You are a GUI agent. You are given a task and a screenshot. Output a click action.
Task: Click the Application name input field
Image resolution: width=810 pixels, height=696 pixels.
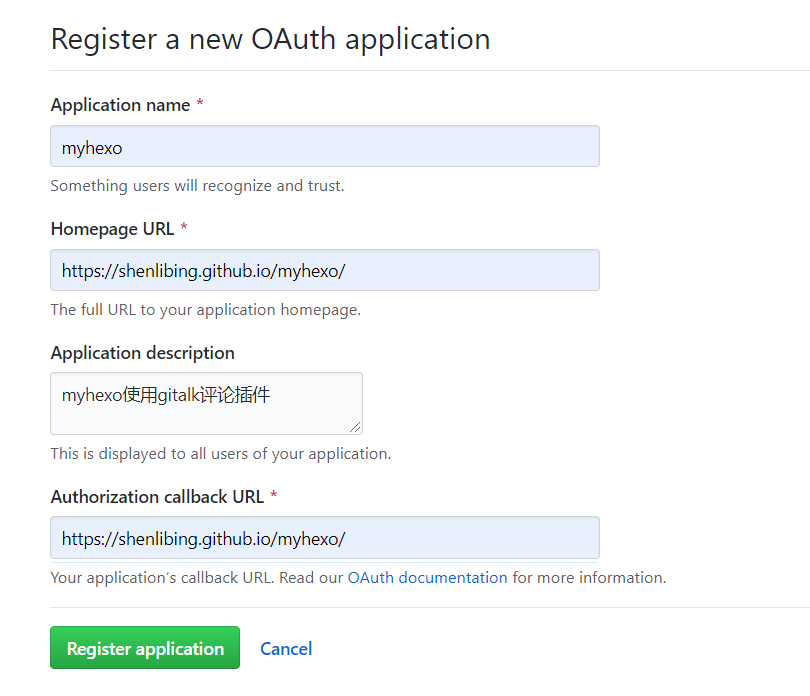click(x=324, y=147)
